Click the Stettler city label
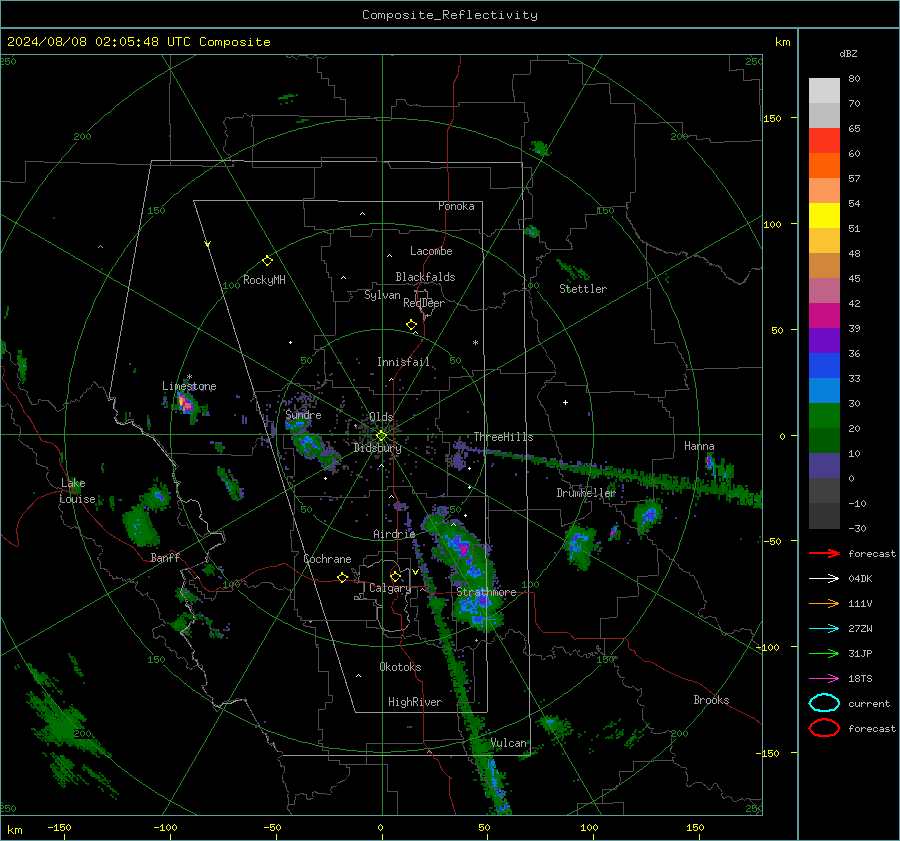Screen dimensions: 900x841 [583, 289]
